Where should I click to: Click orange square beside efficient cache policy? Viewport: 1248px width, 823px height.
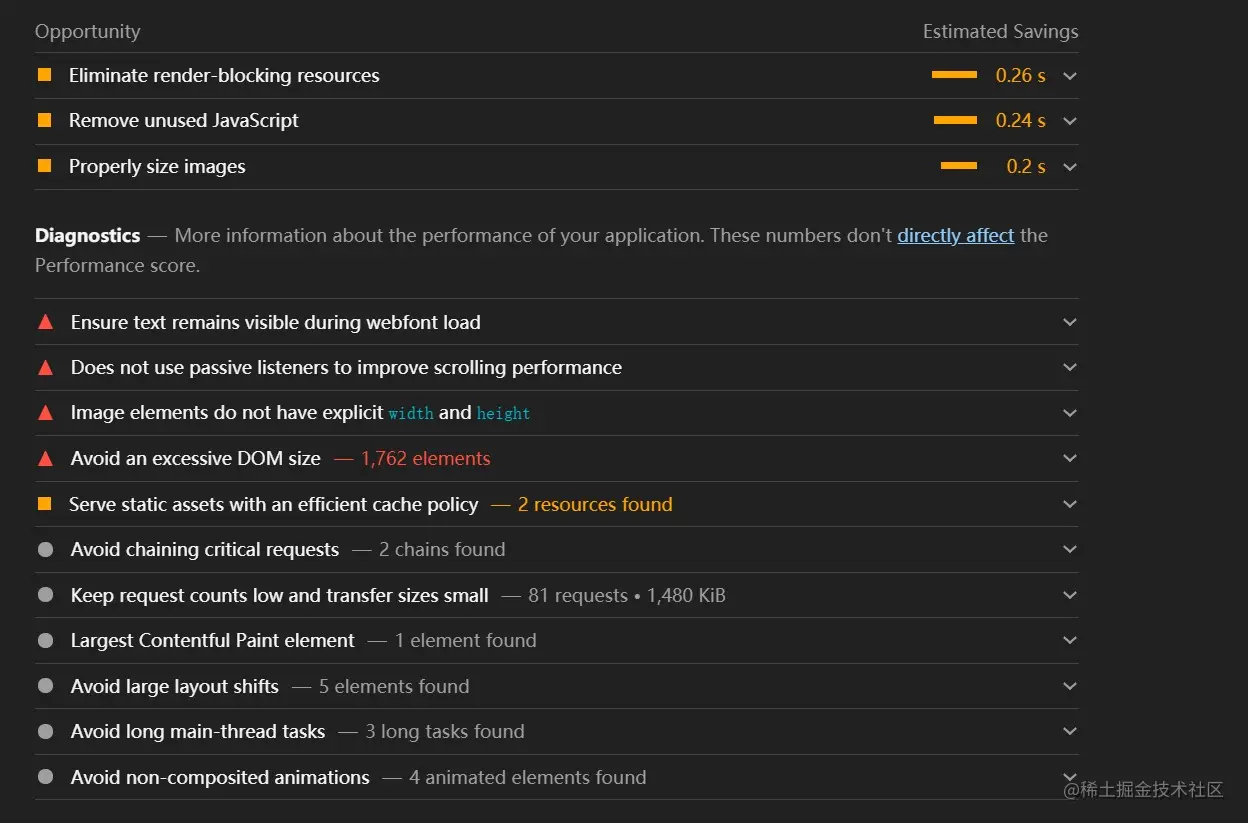click(x=44, y=504)
